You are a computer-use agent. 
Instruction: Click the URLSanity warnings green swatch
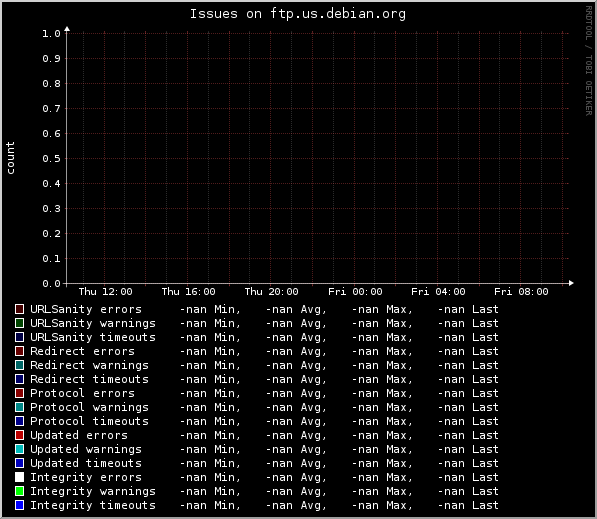(19, 323)
